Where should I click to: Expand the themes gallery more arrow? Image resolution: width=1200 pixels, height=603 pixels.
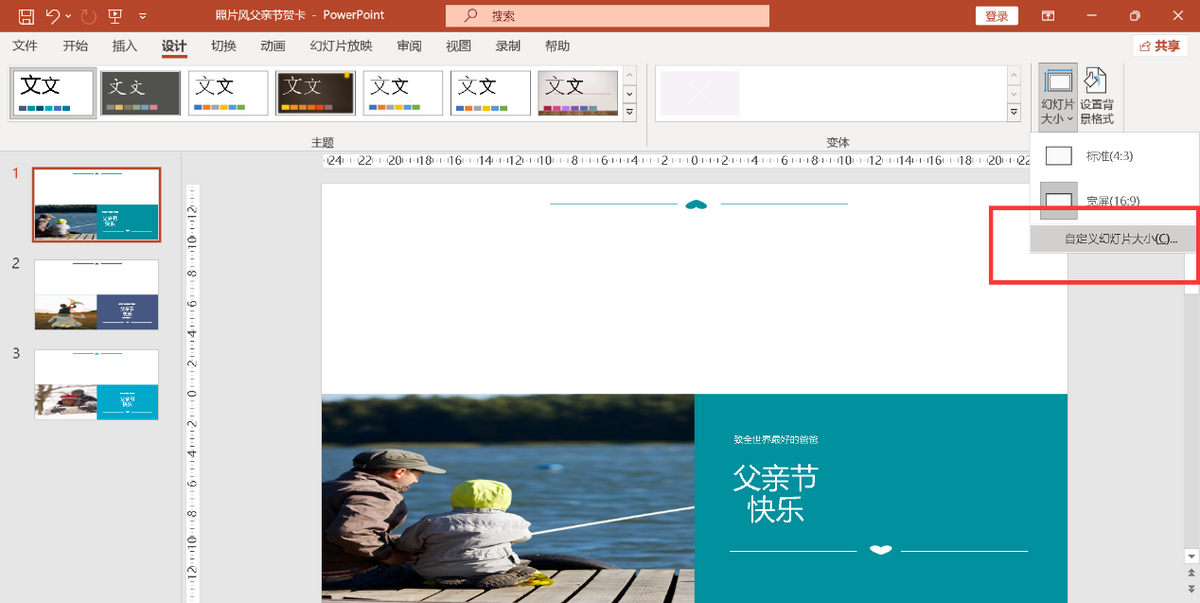[630, 113]
